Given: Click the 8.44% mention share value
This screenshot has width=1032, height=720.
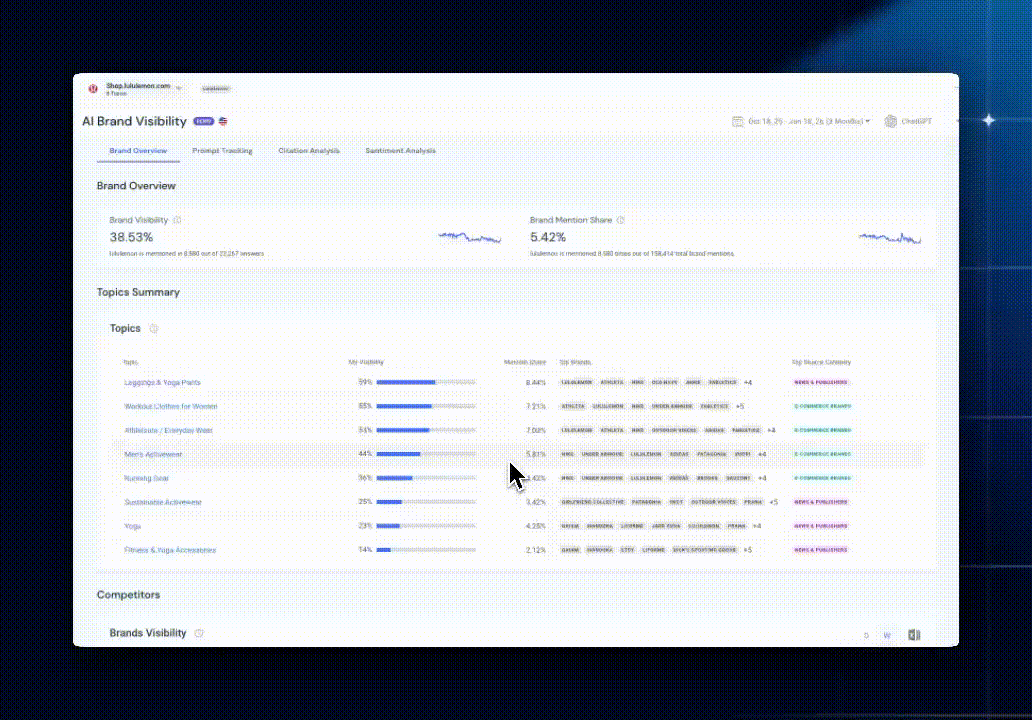Looking at the screenshot, I should click(x=536, y=382).
